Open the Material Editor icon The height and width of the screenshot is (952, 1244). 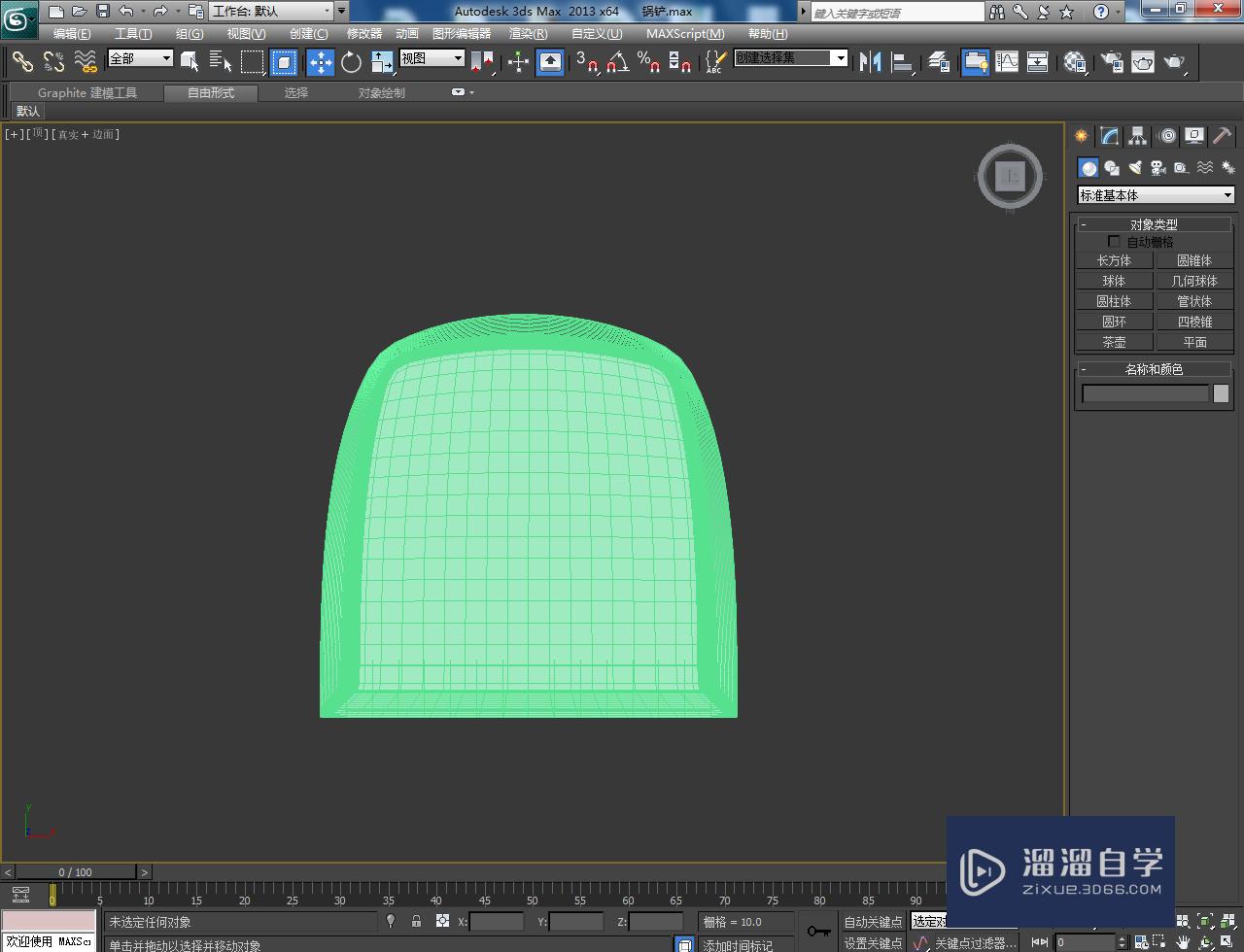1074,62
